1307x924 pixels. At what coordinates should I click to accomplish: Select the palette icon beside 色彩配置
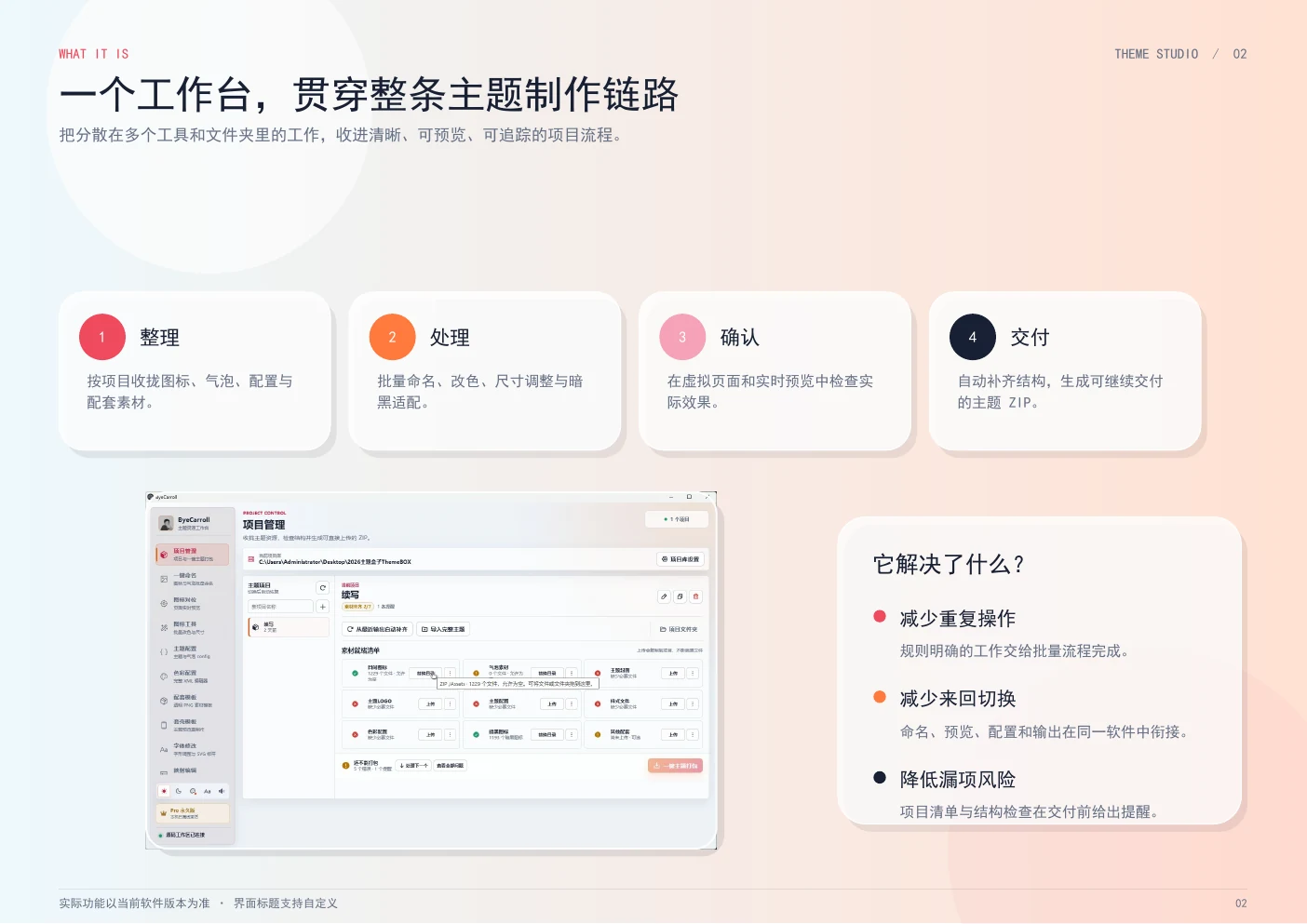(x=164, y=676)
